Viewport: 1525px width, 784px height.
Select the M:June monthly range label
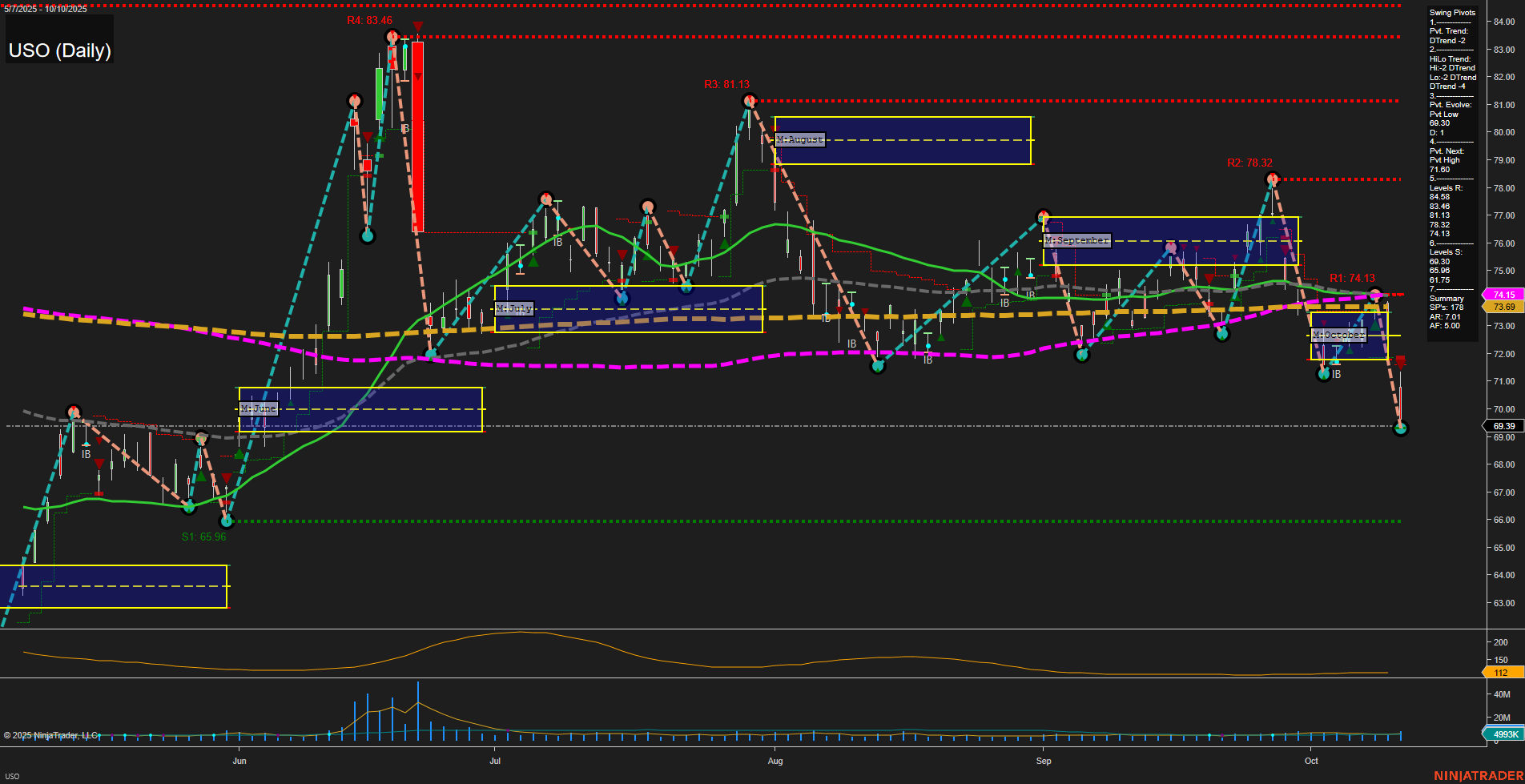click(x=260, y=408)
